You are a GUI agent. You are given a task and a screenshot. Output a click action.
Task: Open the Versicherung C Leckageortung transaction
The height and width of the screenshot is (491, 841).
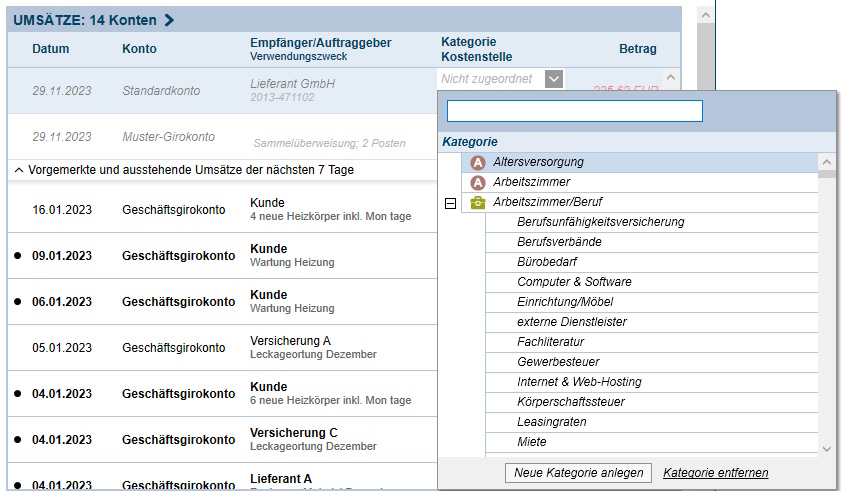(222, 440)
